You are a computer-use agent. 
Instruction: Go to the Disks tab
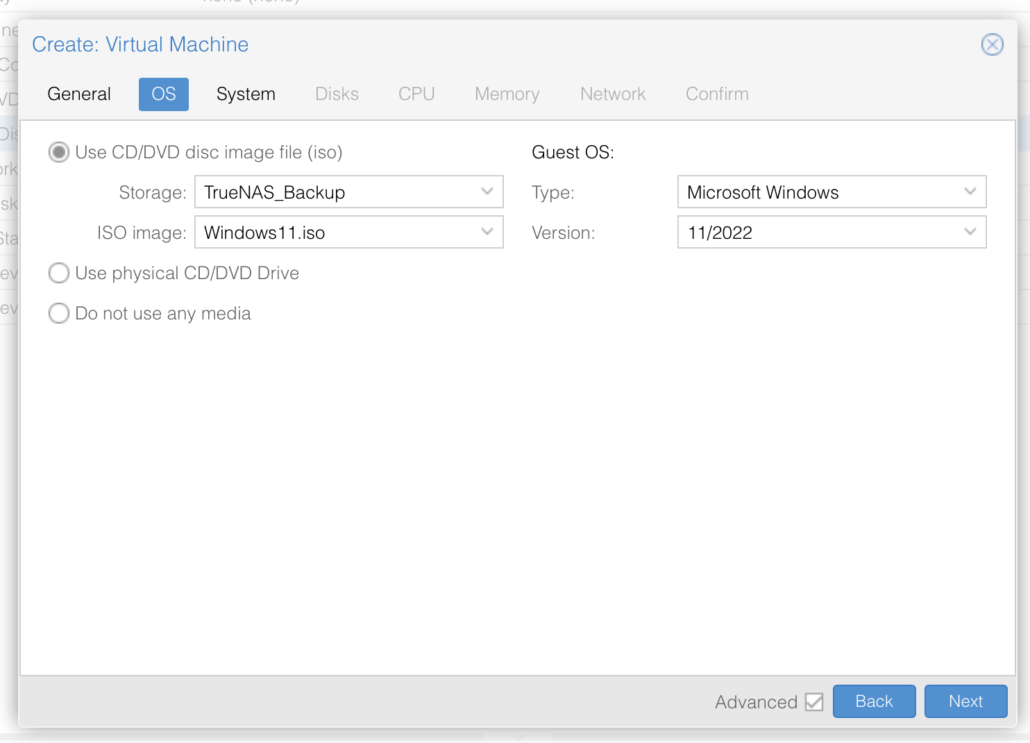pyautogui.click(x=336, y=94)
